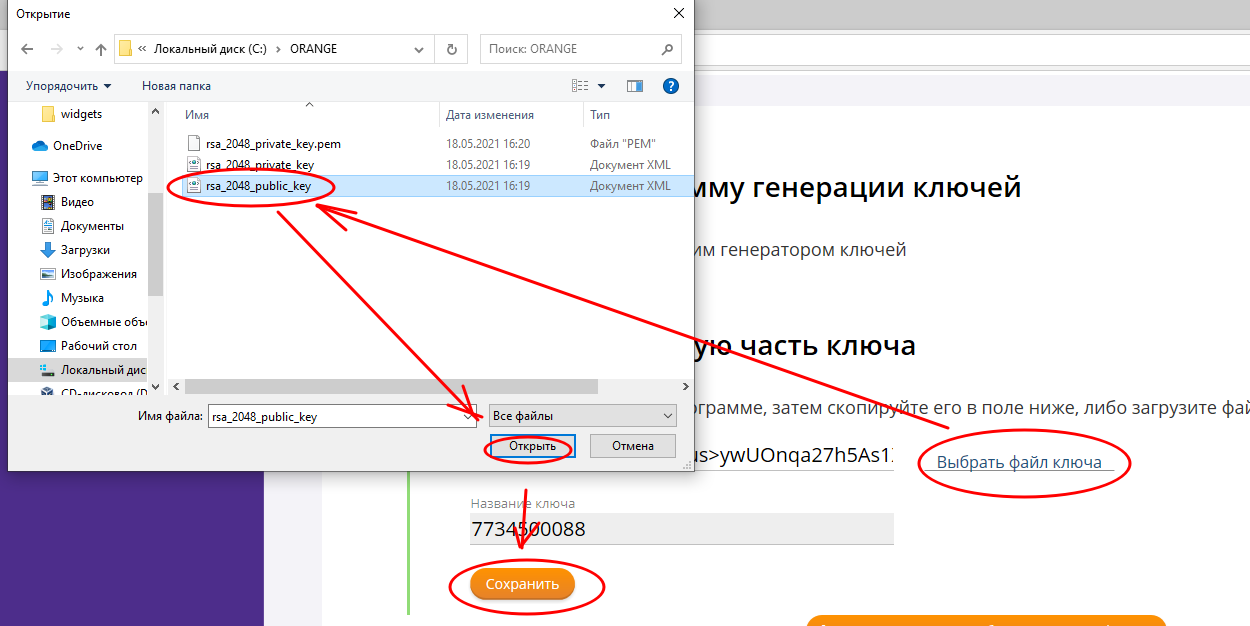The width and height of the screenshot is (1250, 626).
Task: Open the Все файлы type dropdown
Action: click(582, 416)
